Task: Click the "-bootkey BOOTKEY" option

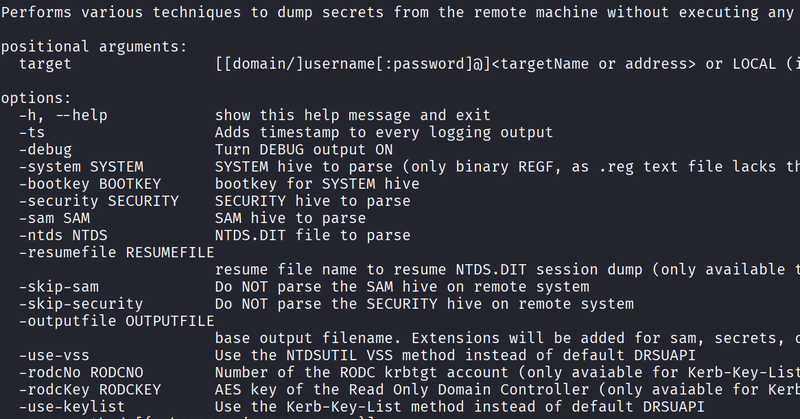Action: (90, 183)
